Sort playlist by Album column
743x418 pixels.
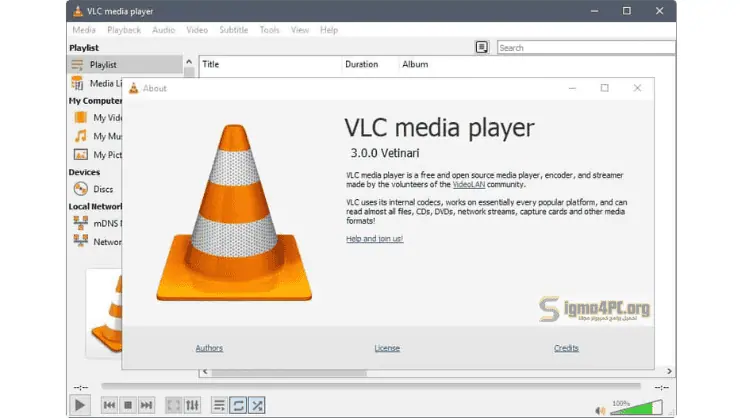point(415,64)
